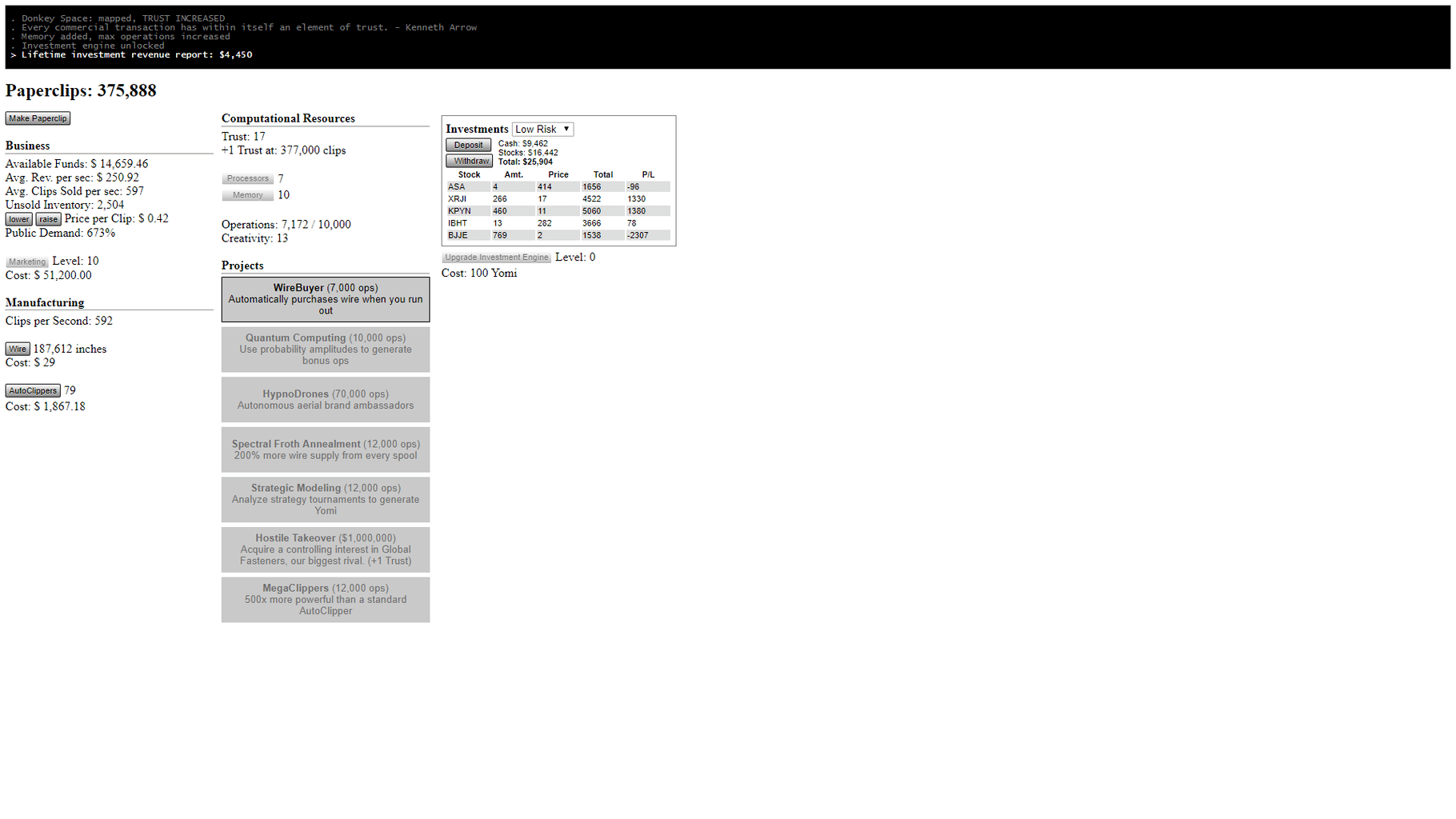Screen dimensions: 1456x819
Task: Raise the price per clip
Action: point(48,219)
